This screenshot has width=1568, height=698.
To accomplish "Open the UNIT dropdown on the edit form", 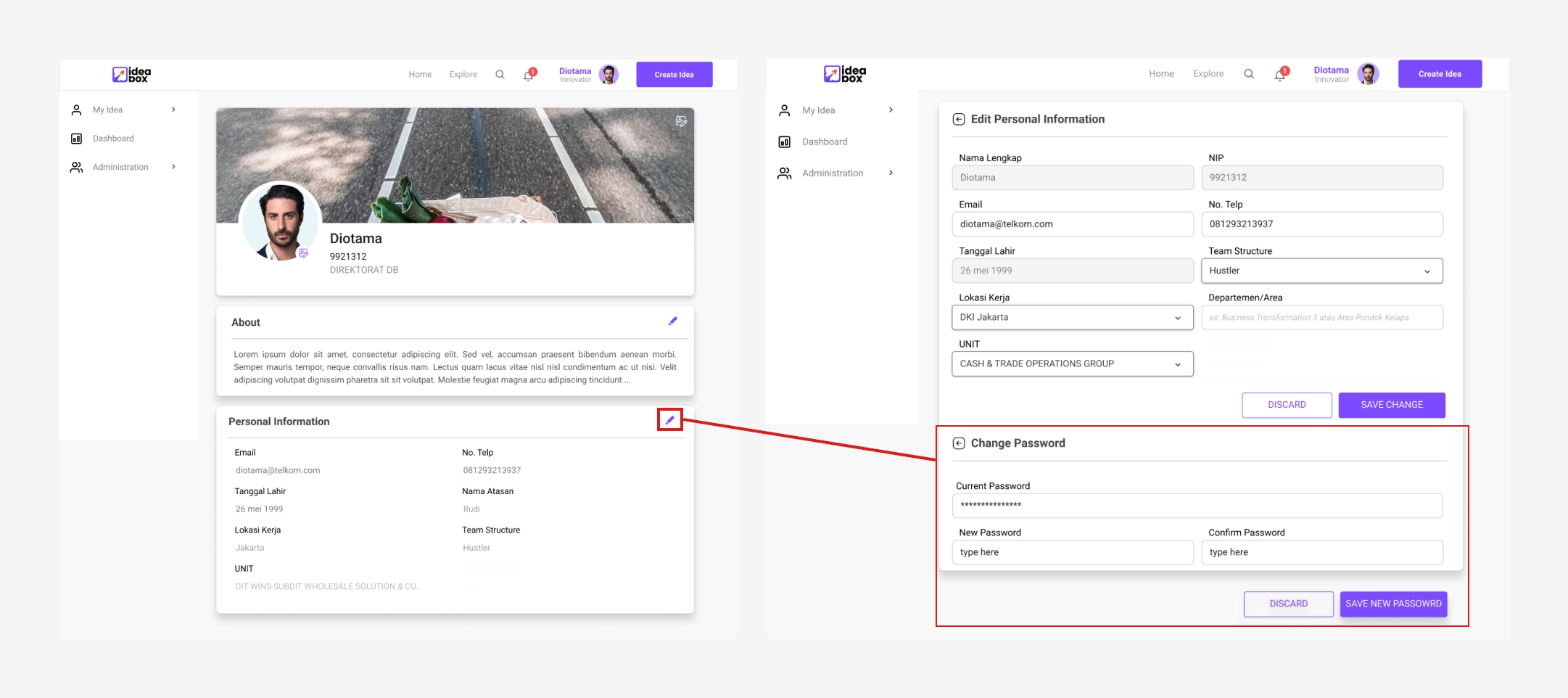I will (1072, 364).
